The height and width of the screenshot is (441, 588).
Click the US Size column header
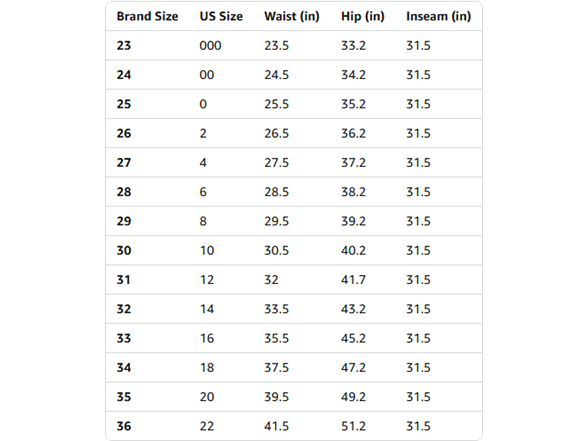tap(221, 16)
